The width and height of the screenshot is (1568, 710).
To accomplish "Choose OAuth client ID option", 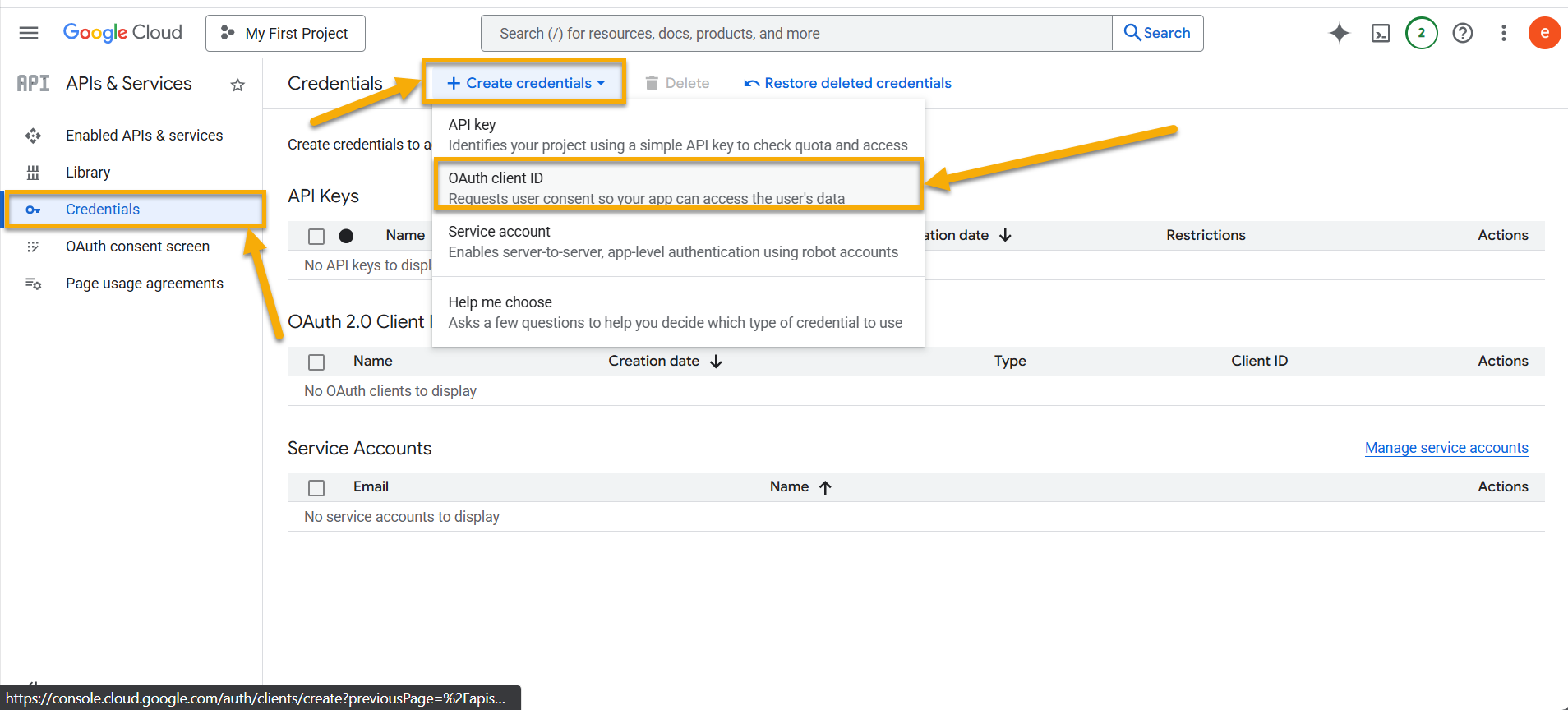I will tap(678, 187).
